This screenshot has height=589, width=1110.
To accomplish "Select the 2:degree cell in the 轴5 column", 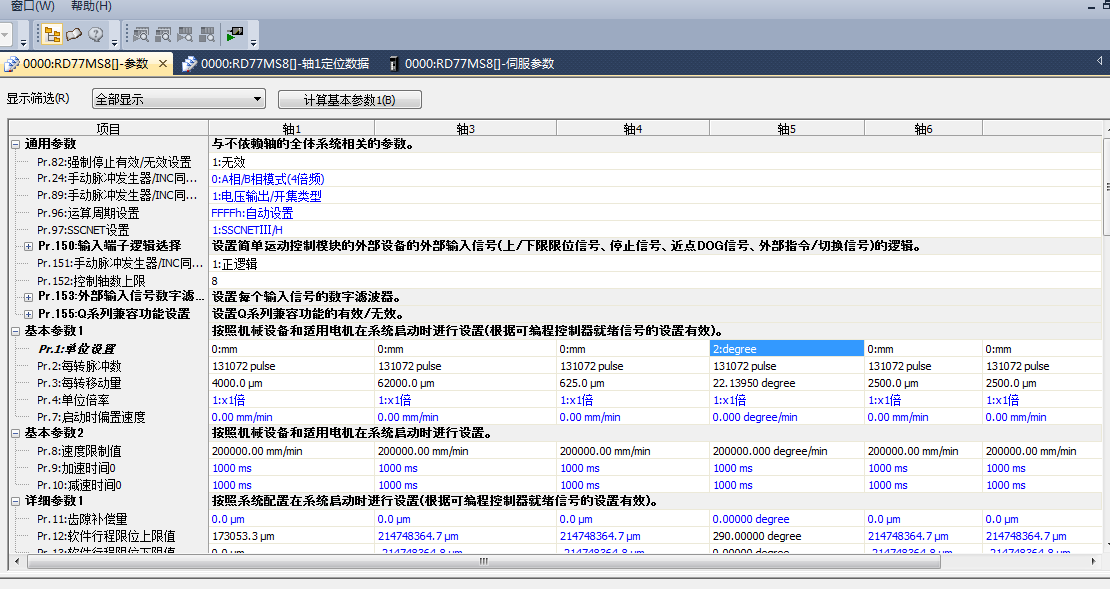I will (785, 349).
